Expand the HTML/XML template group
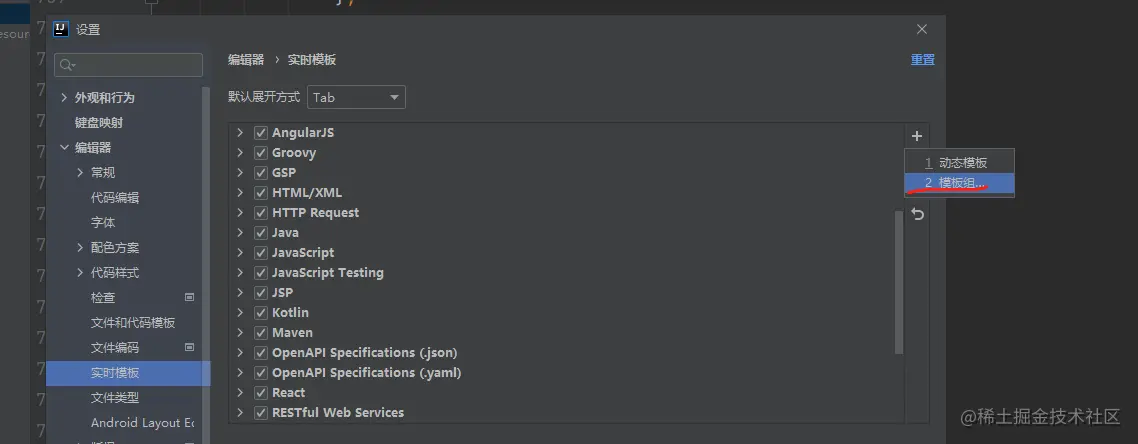 [240, 193]
